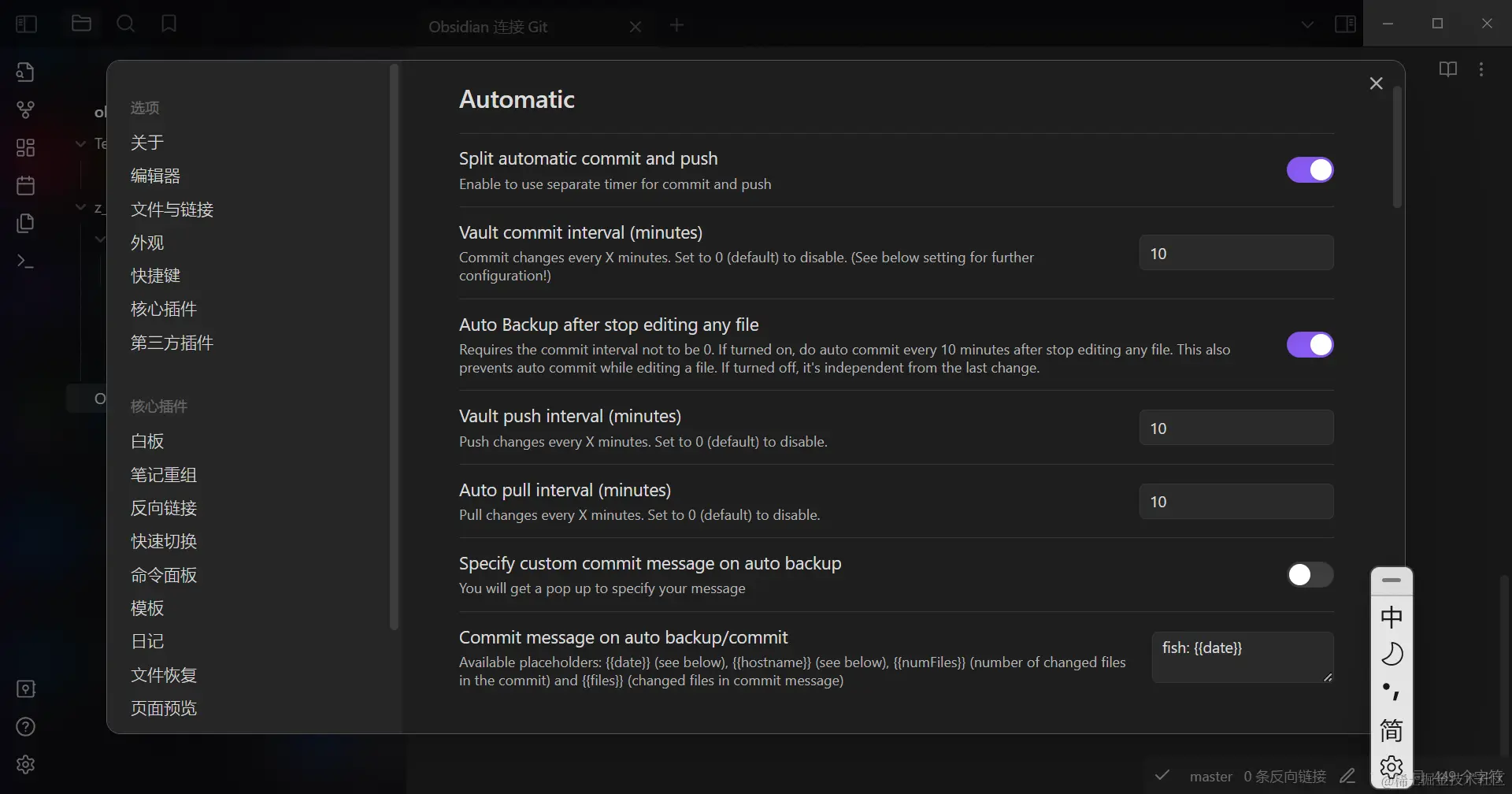Open the help icon in the ribbon
The width and height of the screenshot is (1512, 794).
(x=25, y=727)
